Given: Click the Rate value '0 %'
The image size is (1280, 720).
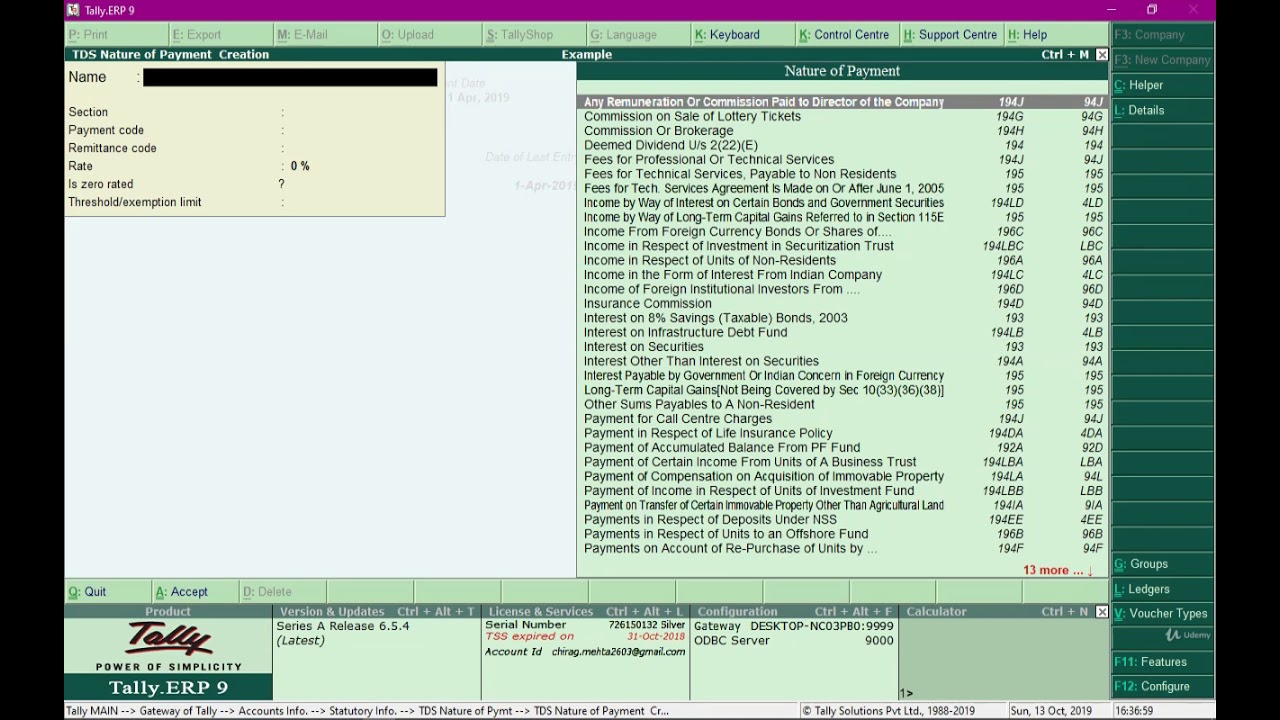Looking at the screenshot, I should pyautogui.click(x=300, y=166).
